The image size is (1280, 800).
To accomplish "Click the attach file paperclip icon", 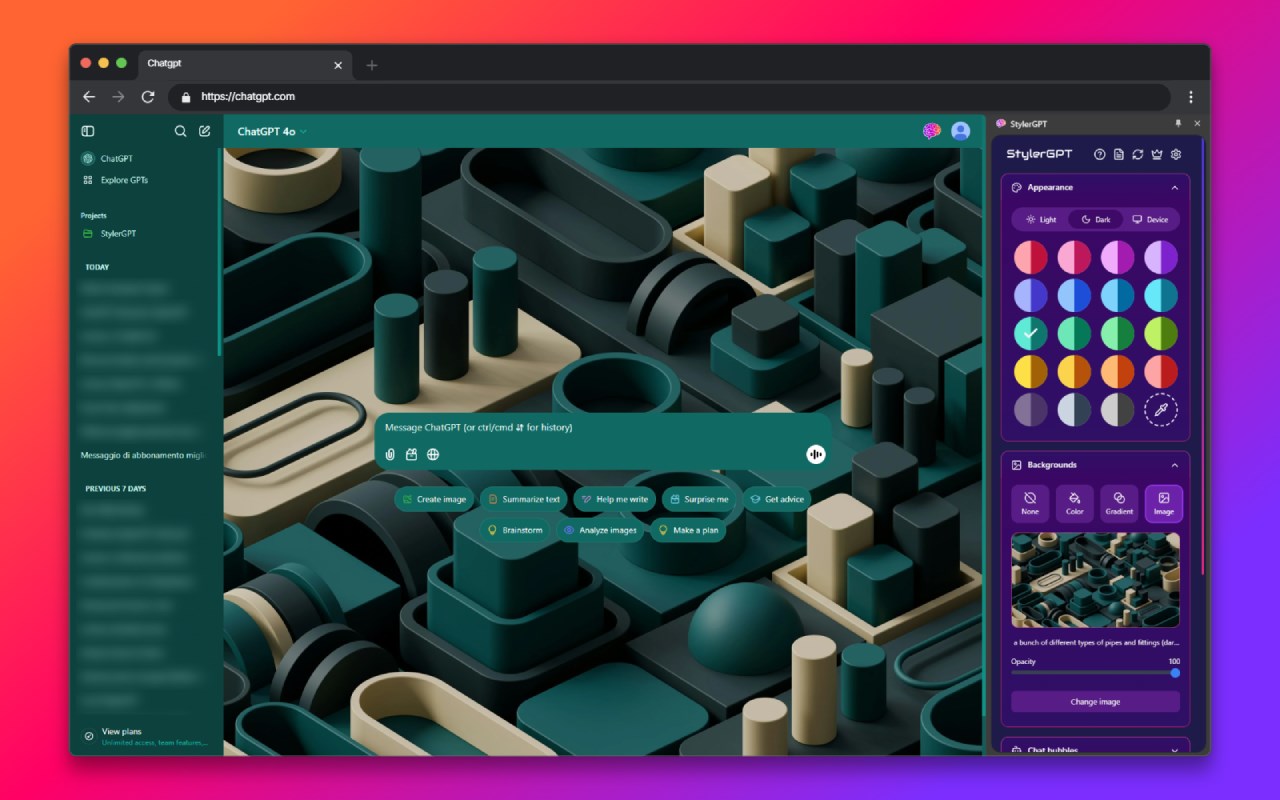I will point(390,454).
